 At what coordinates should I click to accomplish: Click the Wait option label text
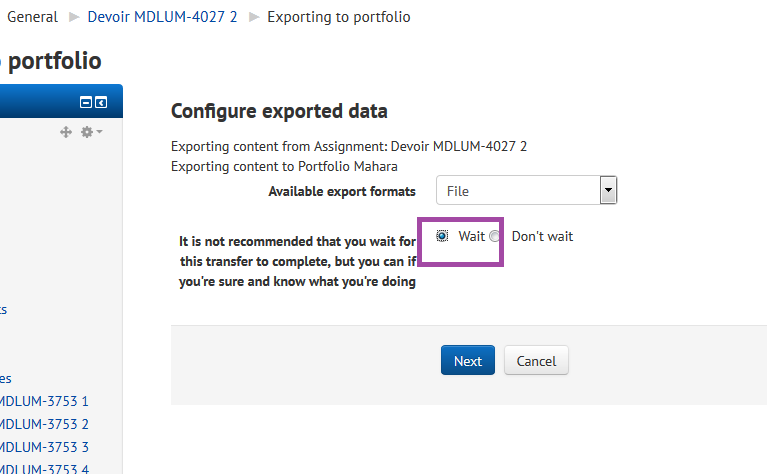[472, 236]
